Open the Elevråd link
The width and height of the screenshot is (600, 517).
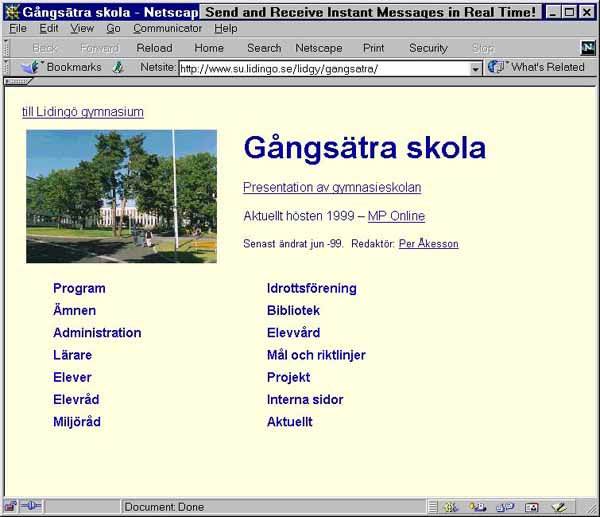pyautogui.click(x=76, y=400)
